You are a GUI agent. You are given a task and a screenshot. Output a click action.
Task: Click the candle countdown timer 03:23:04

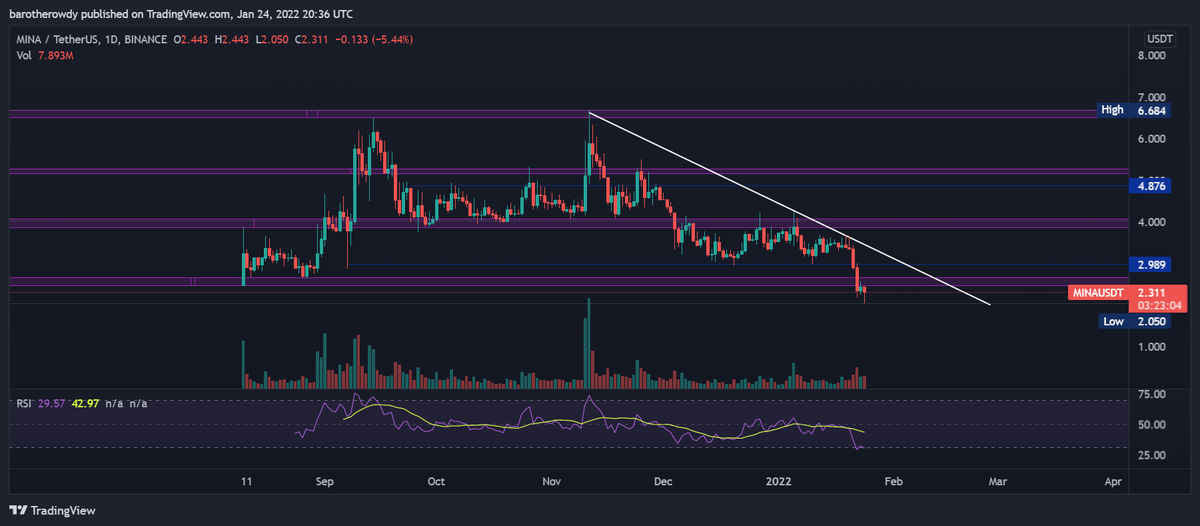tap(1159, 306)
